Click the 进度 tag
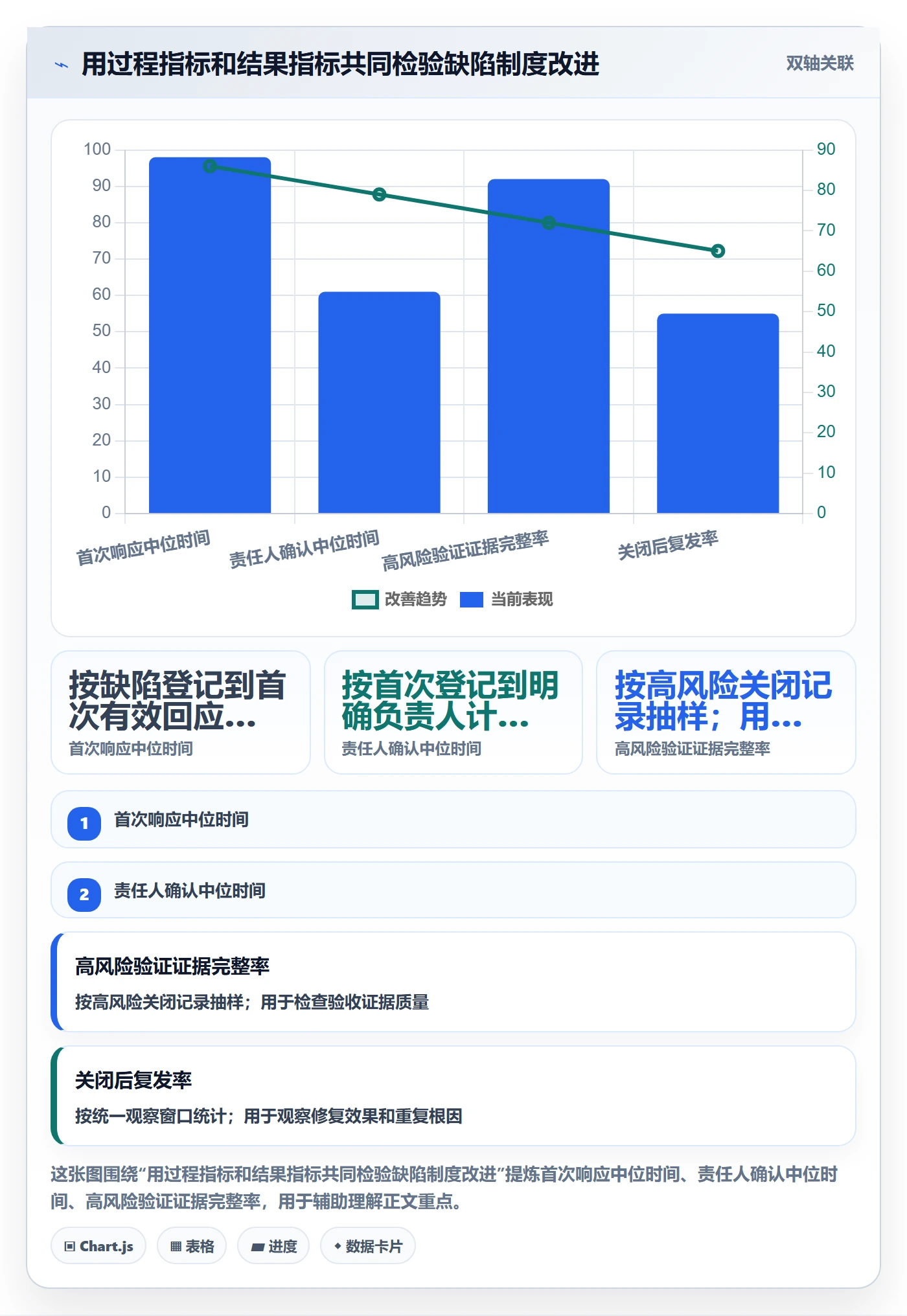The image size is (907, 1316). [273, 1245]
